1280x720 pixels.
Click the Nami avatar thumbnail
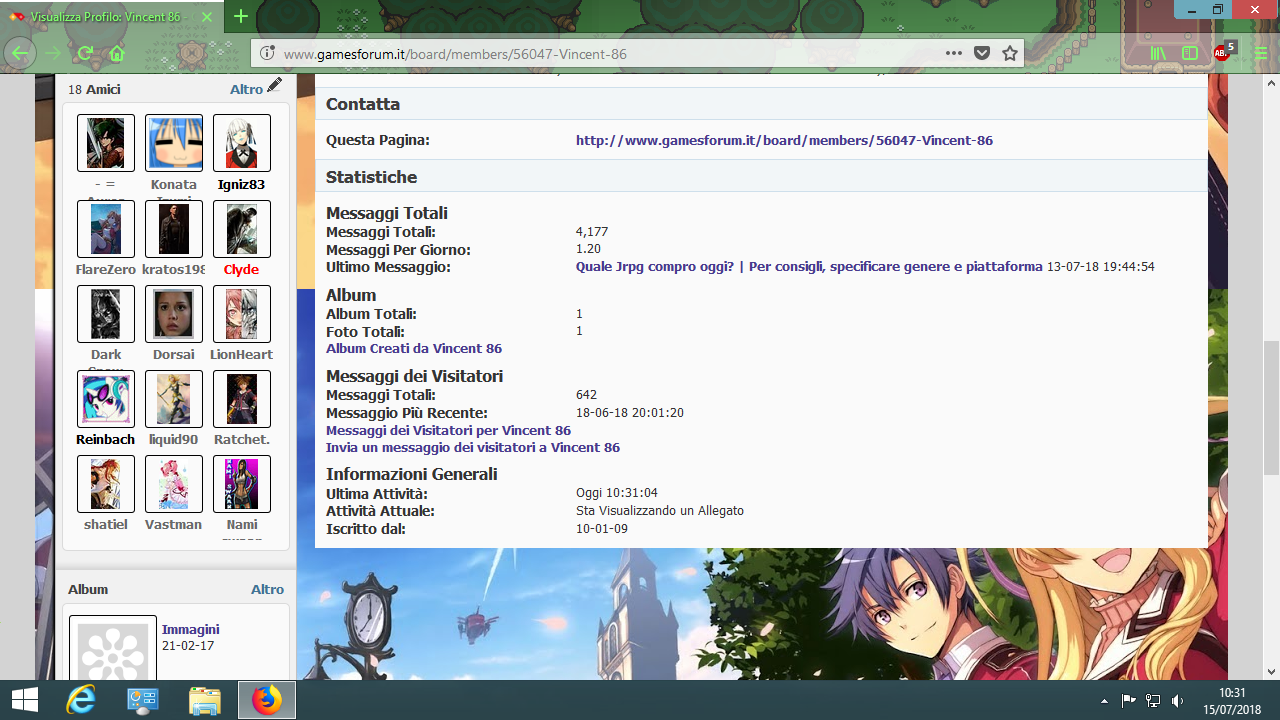click(x=242, y=484)
